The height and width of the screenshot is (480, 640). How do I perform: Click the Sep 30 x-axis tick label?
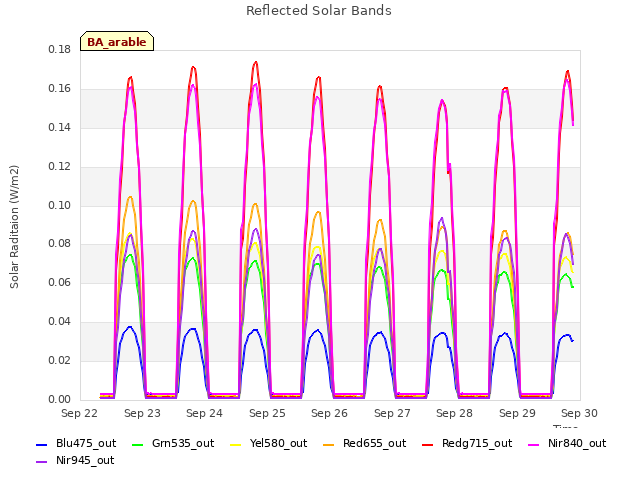pyautogui.click(x=579, y=413)
